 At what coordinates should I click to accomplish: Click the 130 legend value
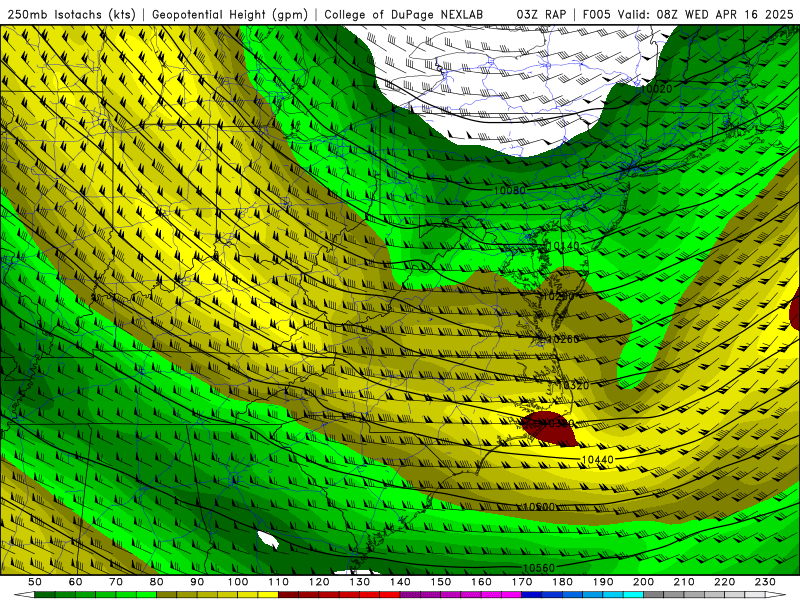pos(360,582)
